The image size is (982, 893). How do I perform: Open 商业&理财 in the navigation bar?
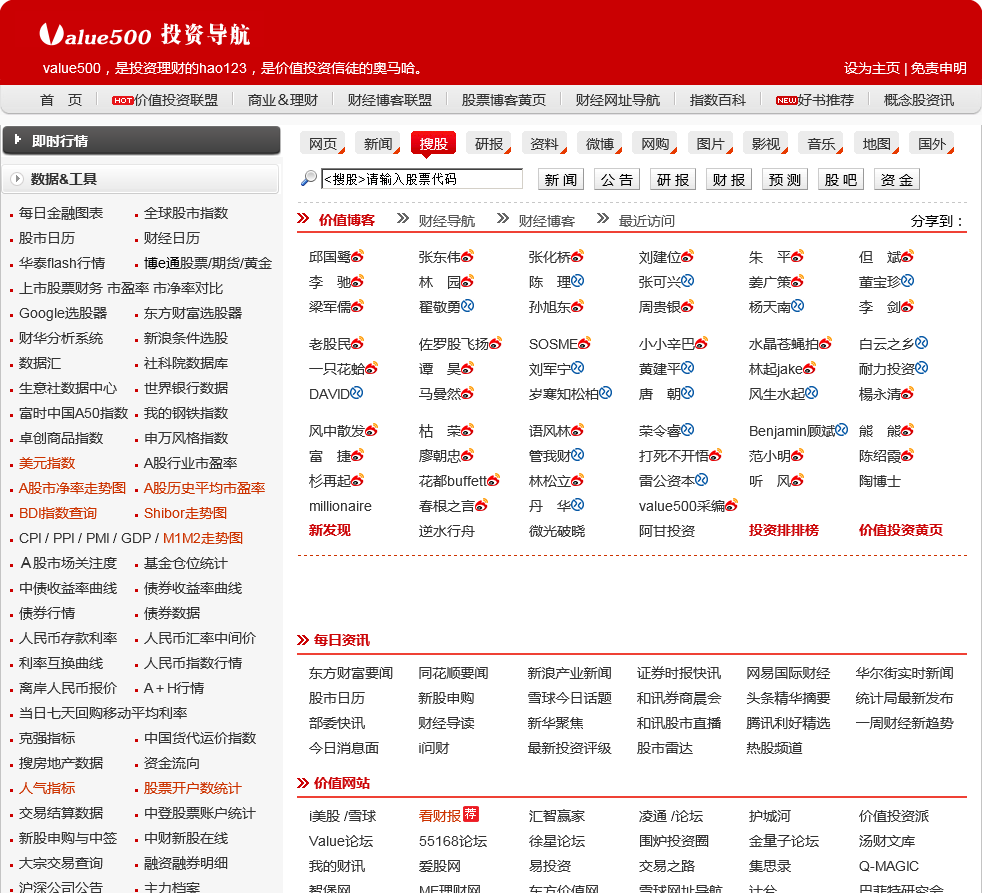tap(282, 100)
